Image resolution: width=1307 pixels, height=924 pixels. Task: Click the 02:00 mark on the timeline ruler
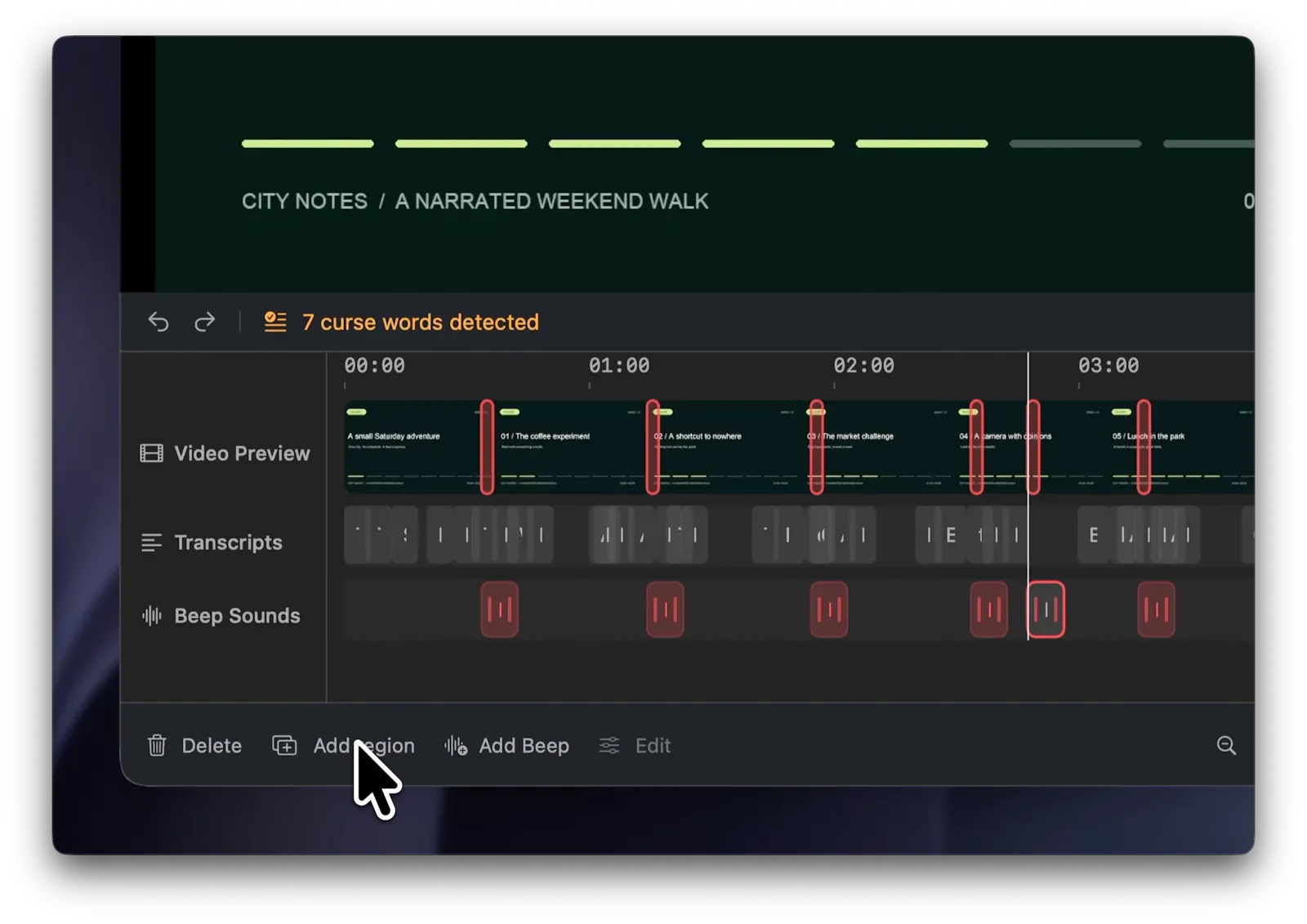click(x=863, y=366)
